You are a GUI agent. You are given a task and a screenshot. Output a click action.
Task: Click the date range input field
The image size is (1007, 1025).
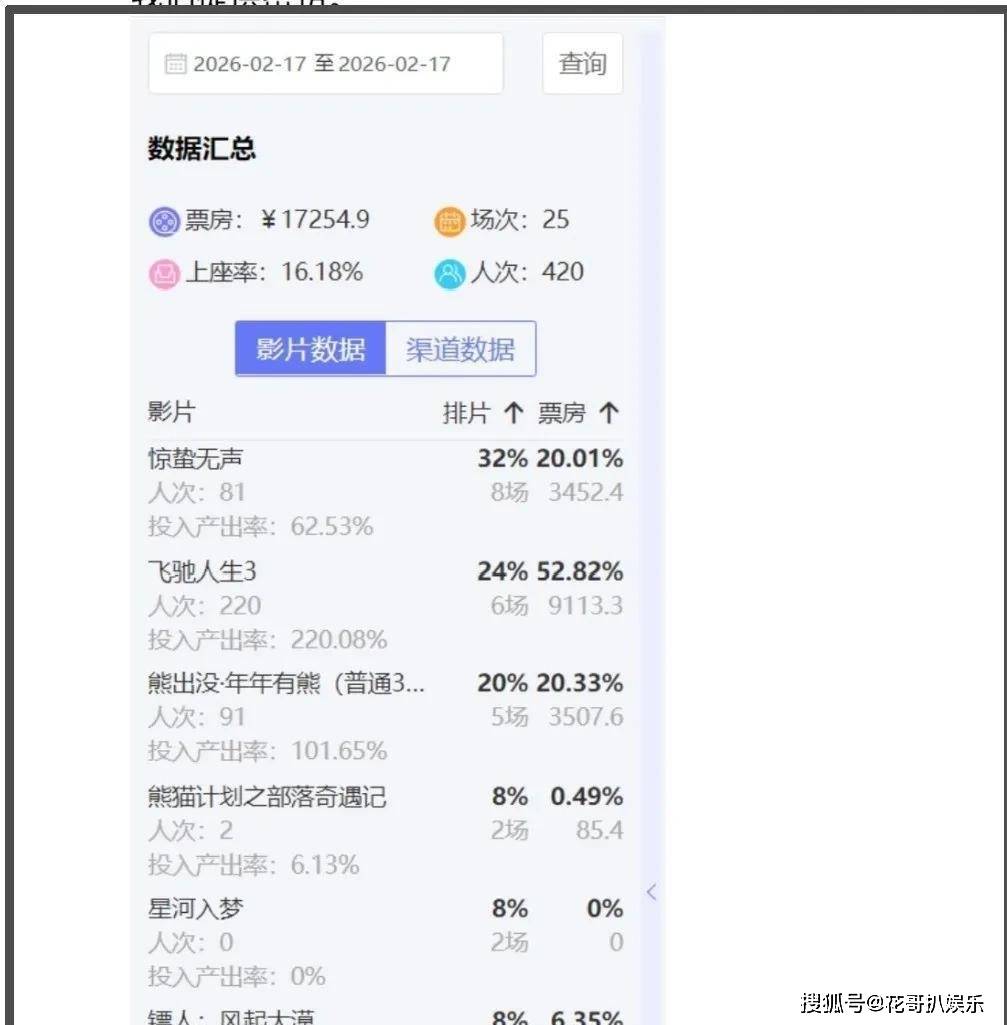[x=325, y=64]
